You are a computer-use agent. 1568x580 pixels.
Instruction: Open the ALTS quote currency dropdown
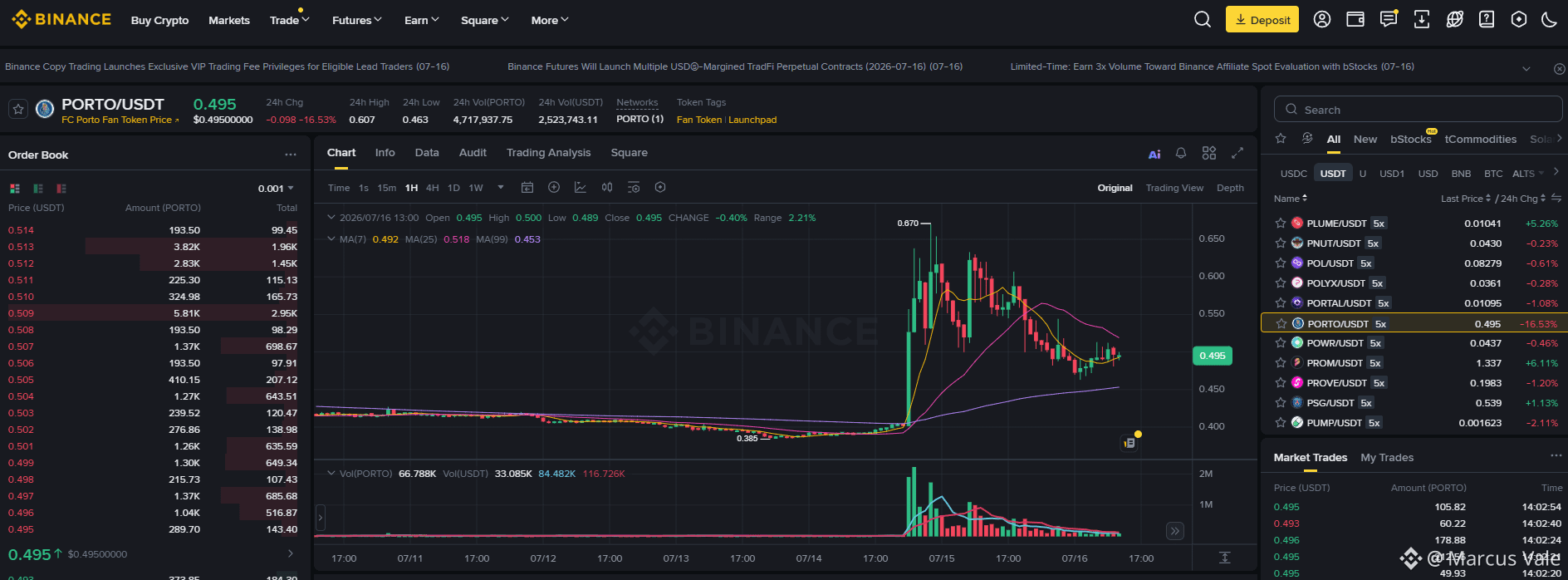(x=1528, y=174)
